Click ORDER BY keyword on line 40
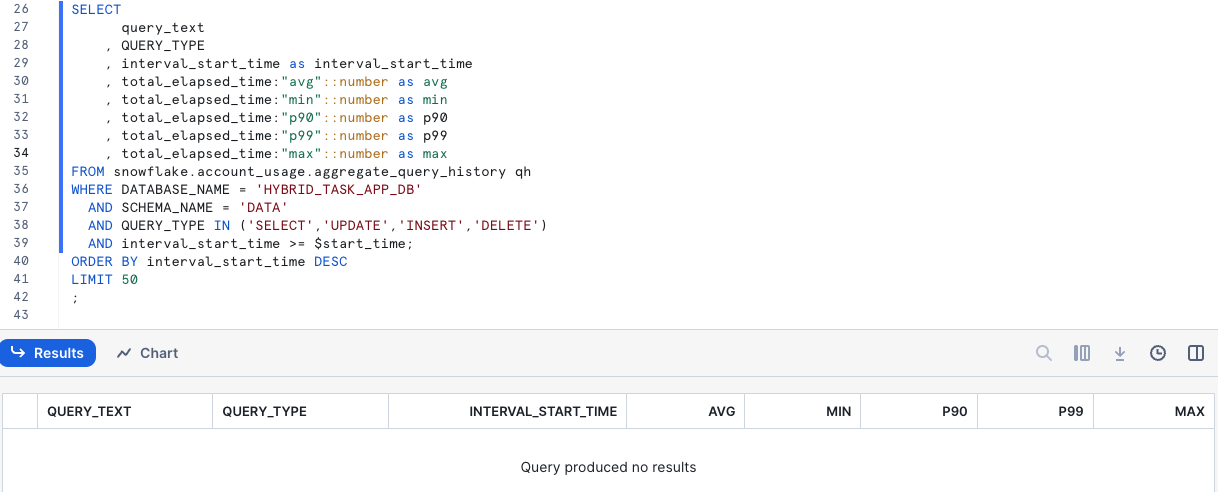Screen dimensions: 1218x492 pos(104,261)
